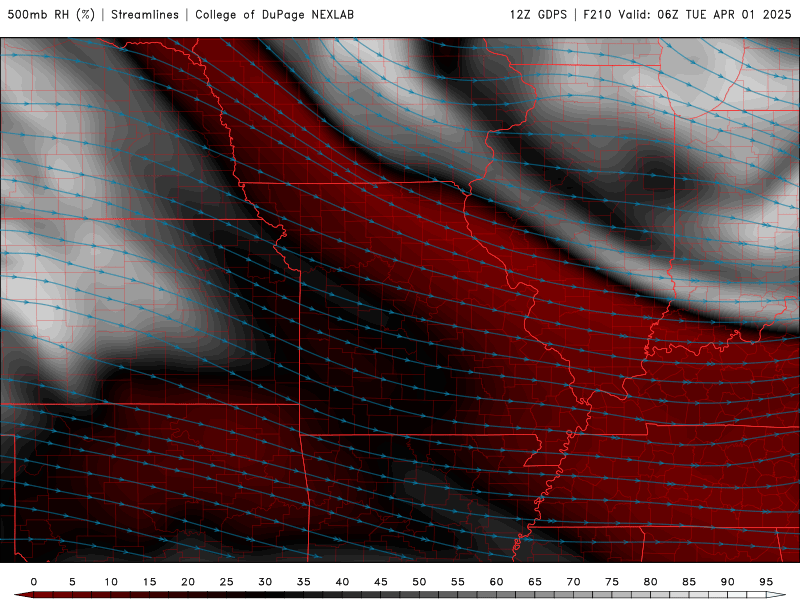Click the "10" label on the color scale

[x=111, y=582]
